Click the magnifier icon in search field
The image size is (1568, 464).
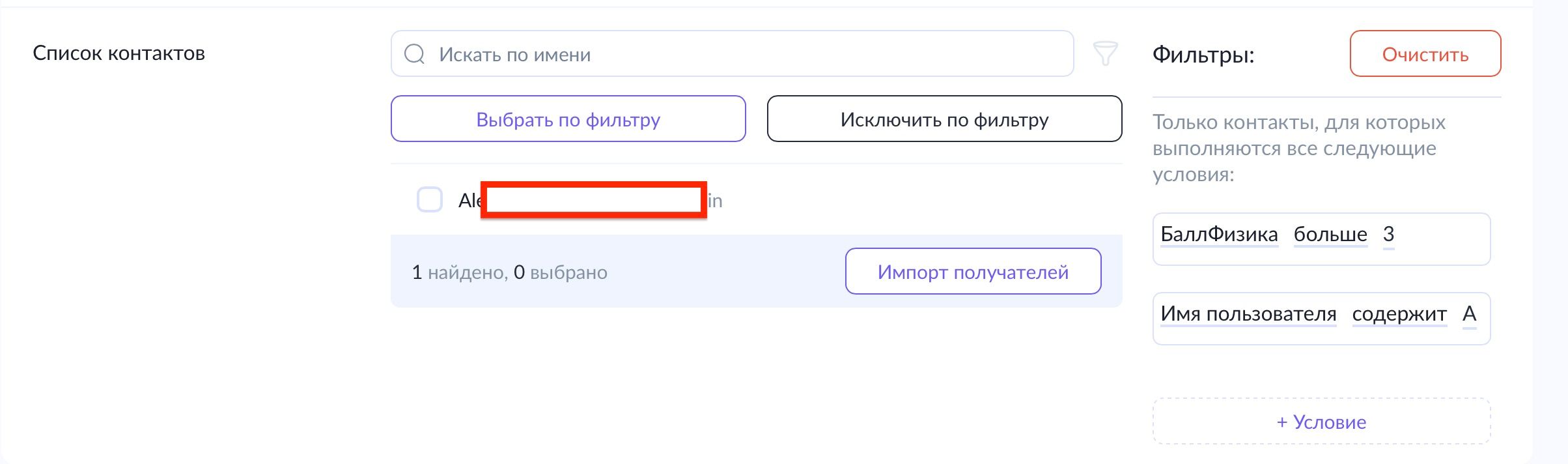[414, 54]
